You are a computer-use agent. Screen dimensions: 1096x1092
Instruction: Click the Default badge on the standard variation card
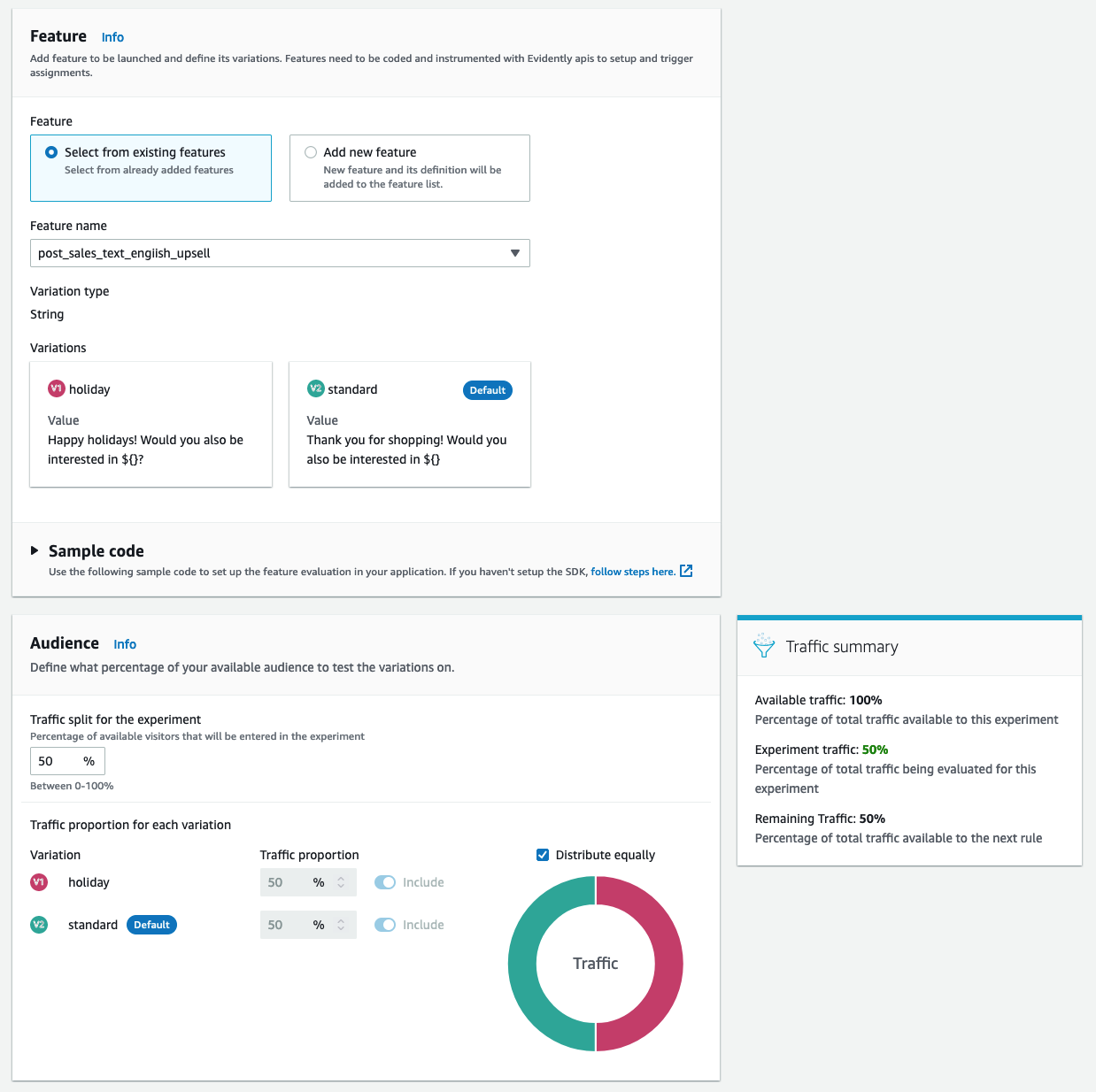coord(487,389)
